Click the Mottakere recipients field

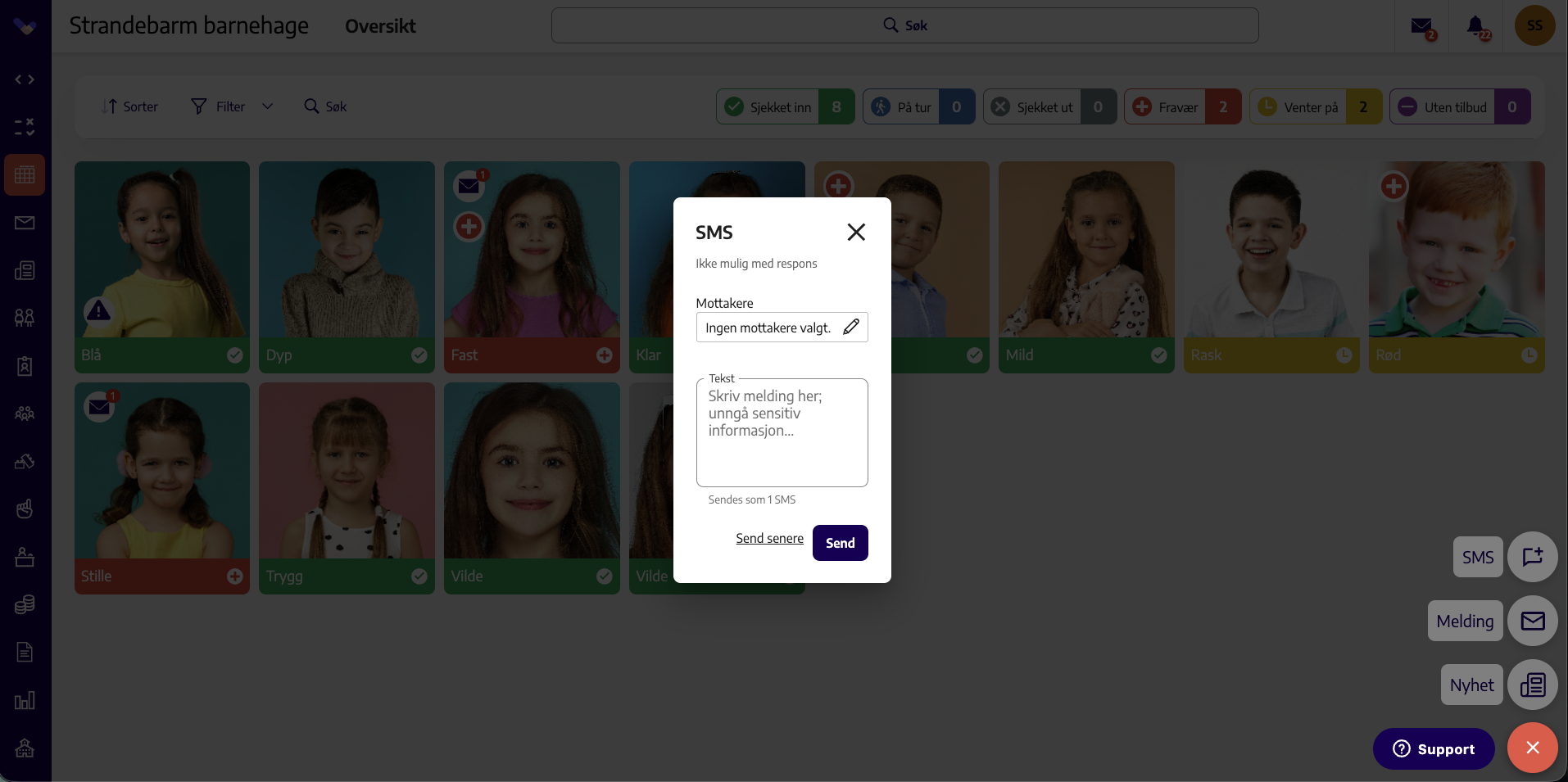(782, 328)
